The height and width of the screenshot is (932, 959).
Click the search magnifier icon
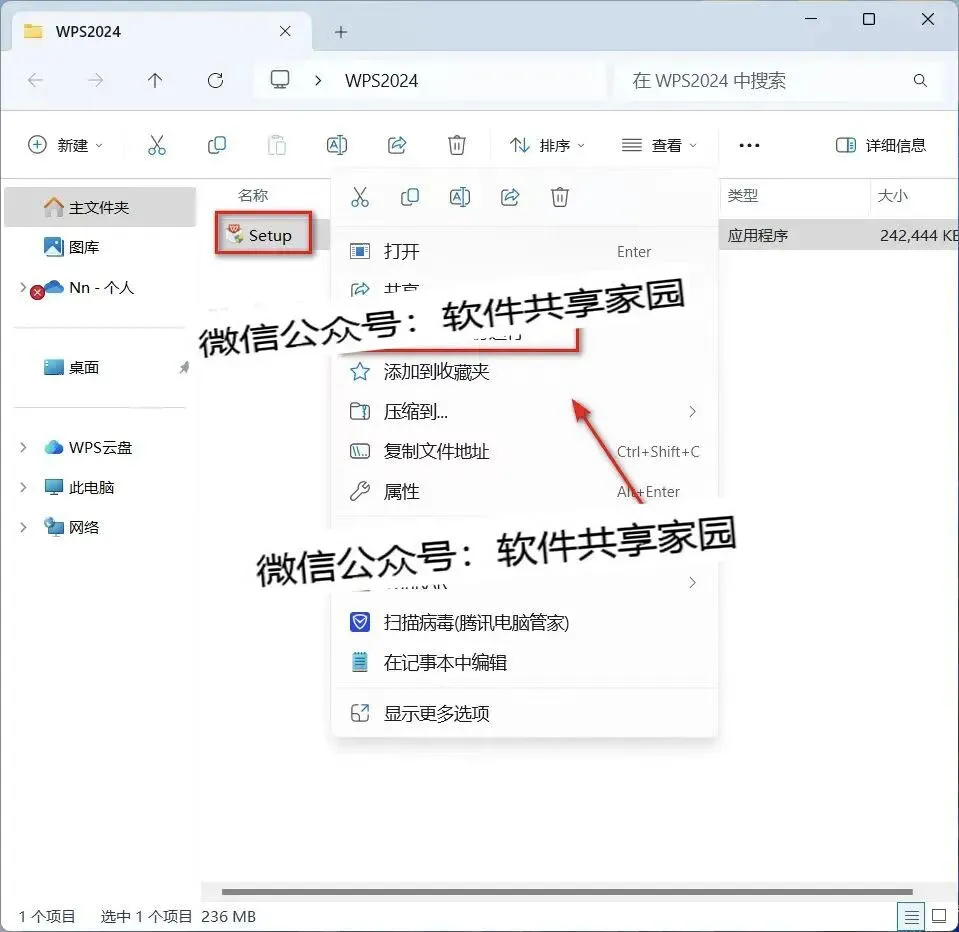tap(920, 80)
